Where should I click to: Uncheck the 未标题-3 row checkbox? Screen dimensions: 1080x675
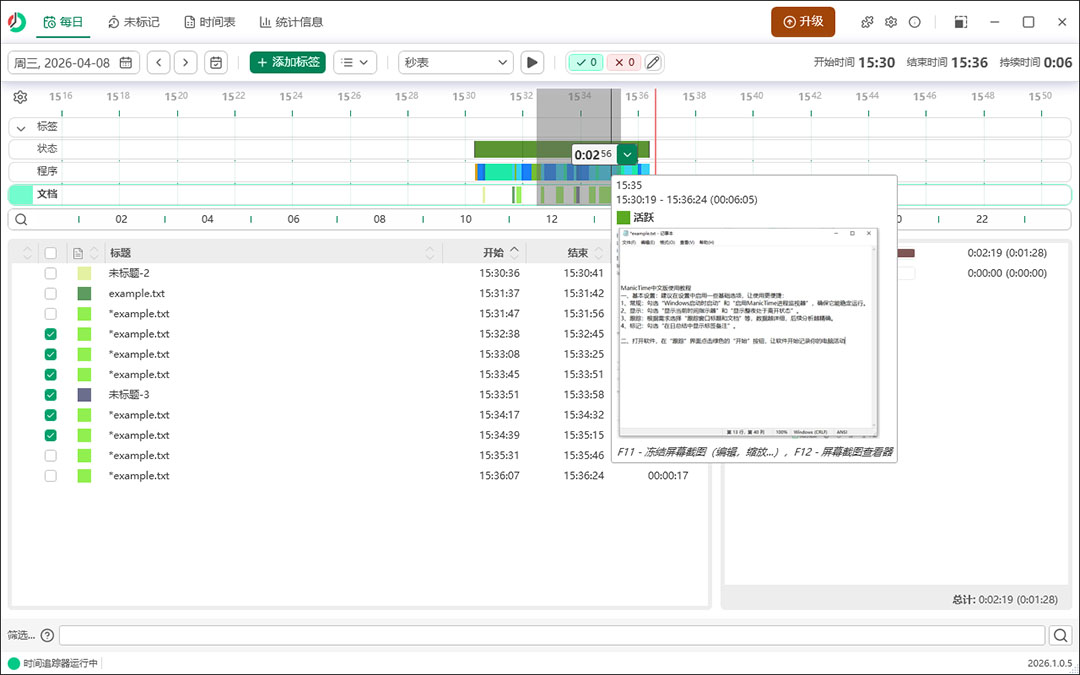50,395
